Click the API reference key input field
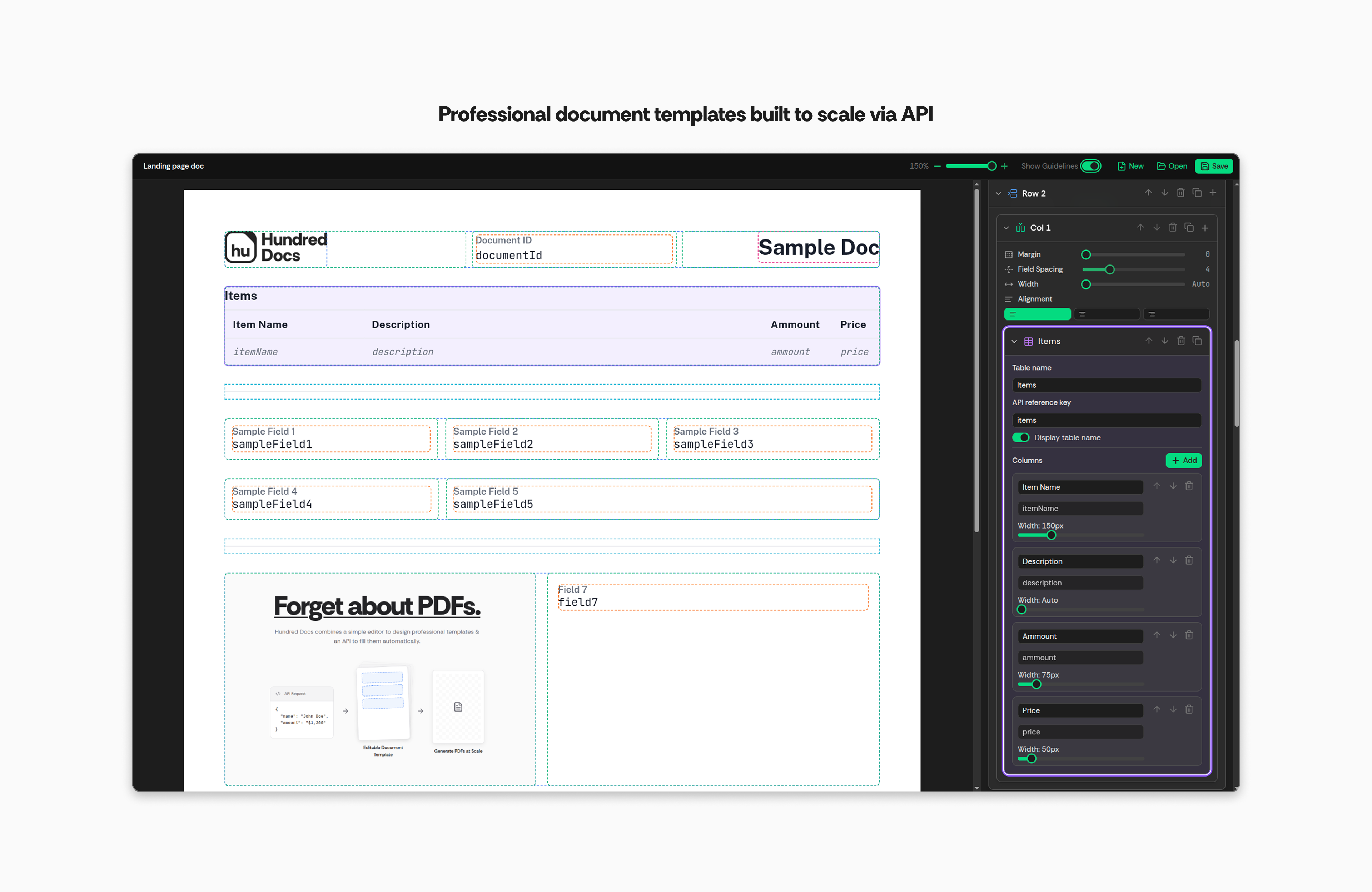Screen dimensions: 1372x892 coord(1106,420)
